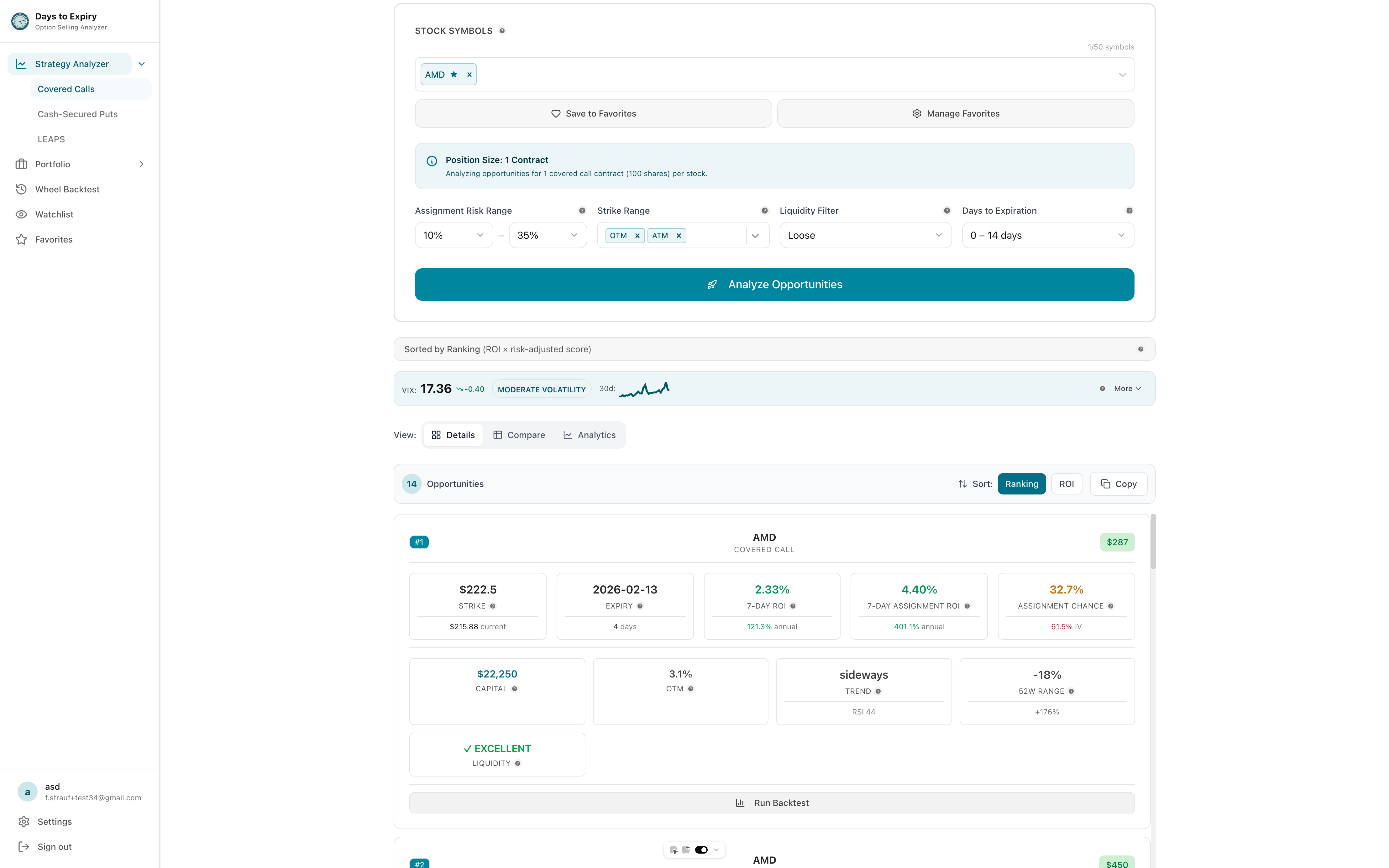Open Portfolio via the briefcase icon
The height and width of the screenshot is (868, 1389).
[21, 164]
